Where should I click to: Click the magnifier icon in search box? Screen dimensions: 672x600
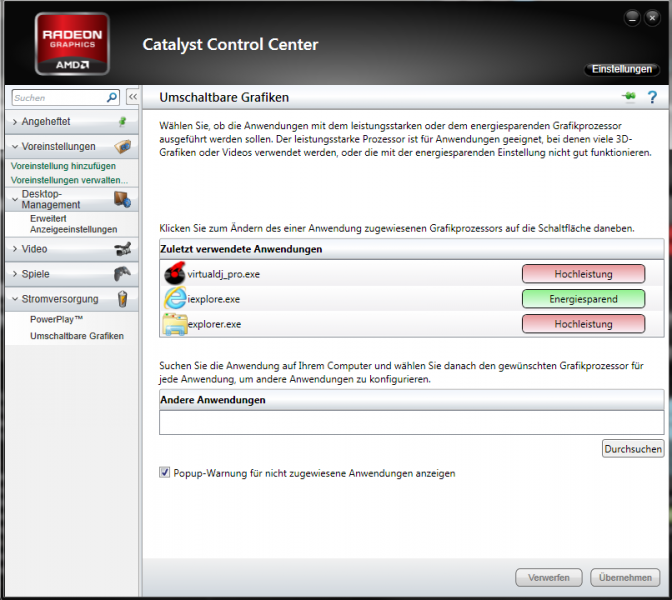point(111,97)
